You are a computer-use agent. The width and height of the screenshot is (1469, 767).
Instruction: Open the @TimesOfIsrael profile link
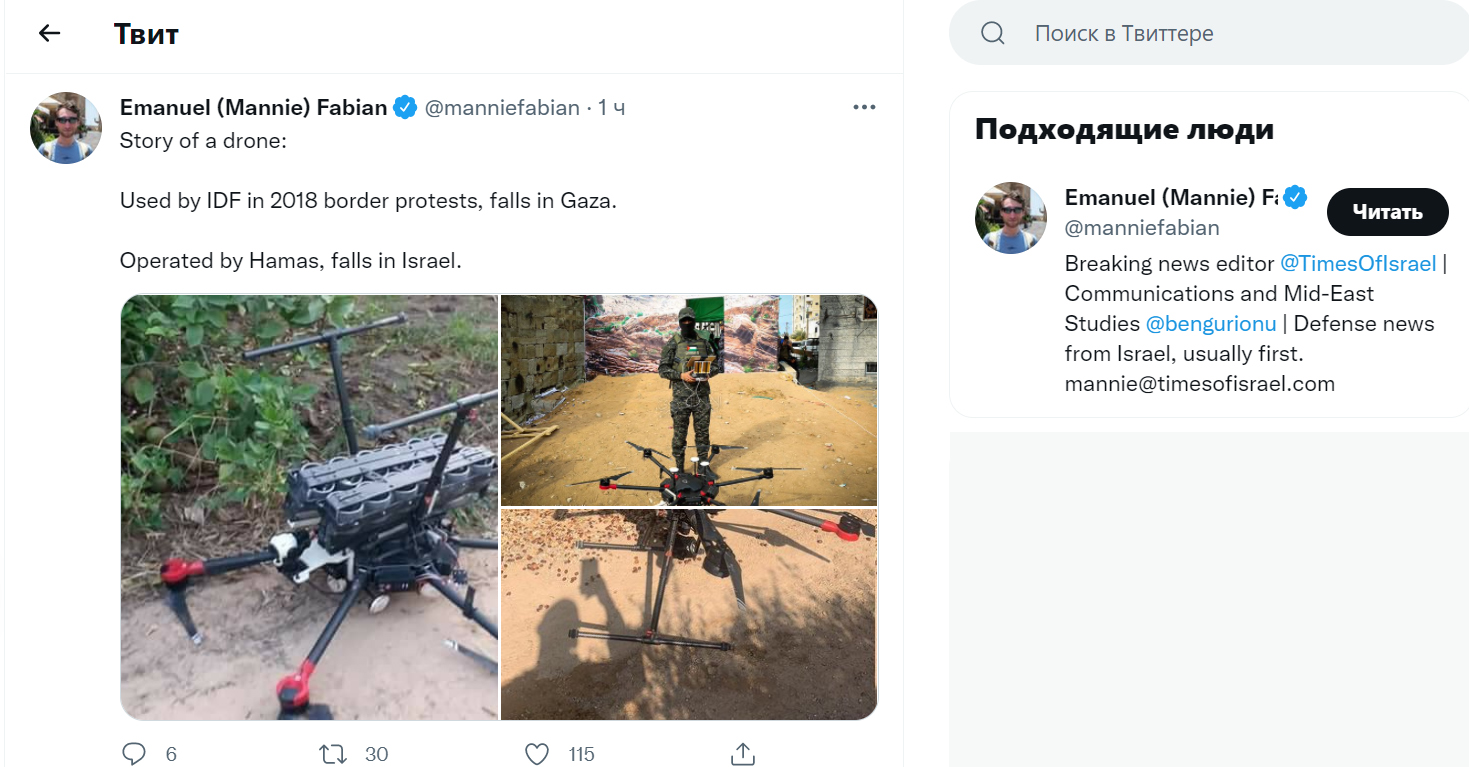(1358, 264)
